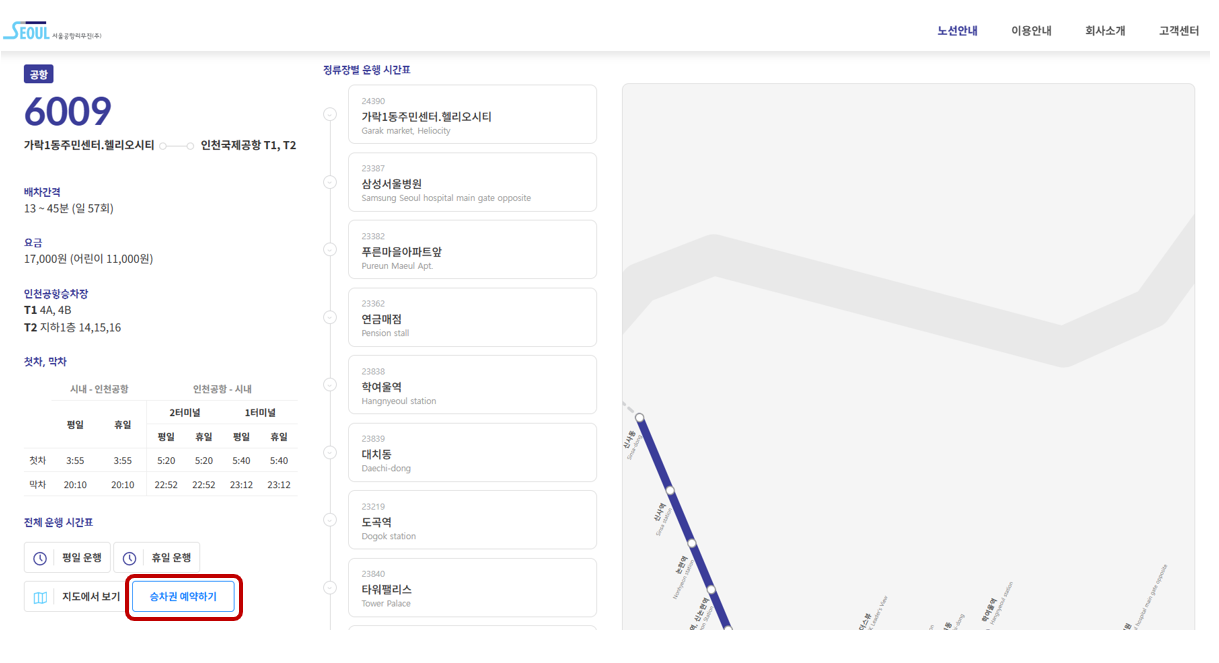Expand the 삼성서울병원 stop card
Screen dimensions: 1219x663
click(x=472, y=182)
